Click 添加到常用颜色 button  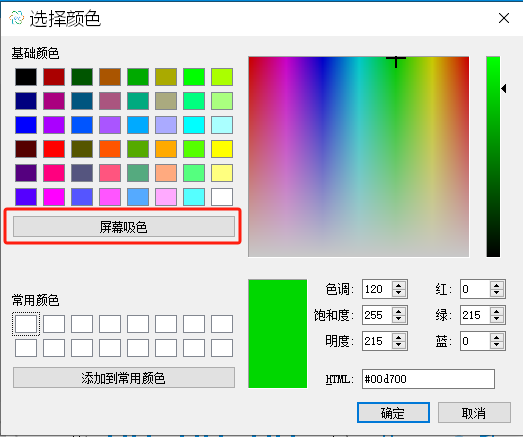124,378
